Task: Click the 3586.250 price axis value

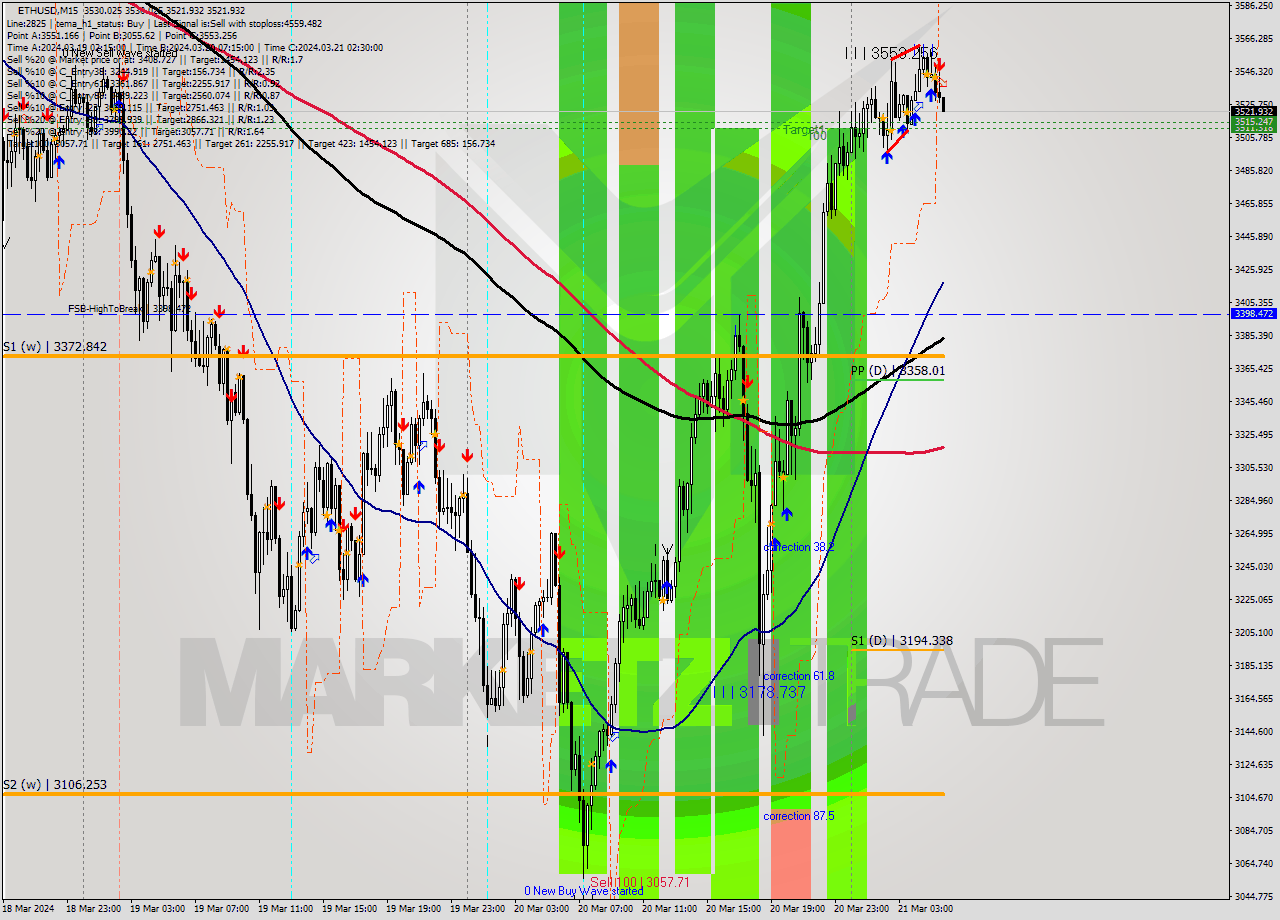Action: (x=1253, y=6)
